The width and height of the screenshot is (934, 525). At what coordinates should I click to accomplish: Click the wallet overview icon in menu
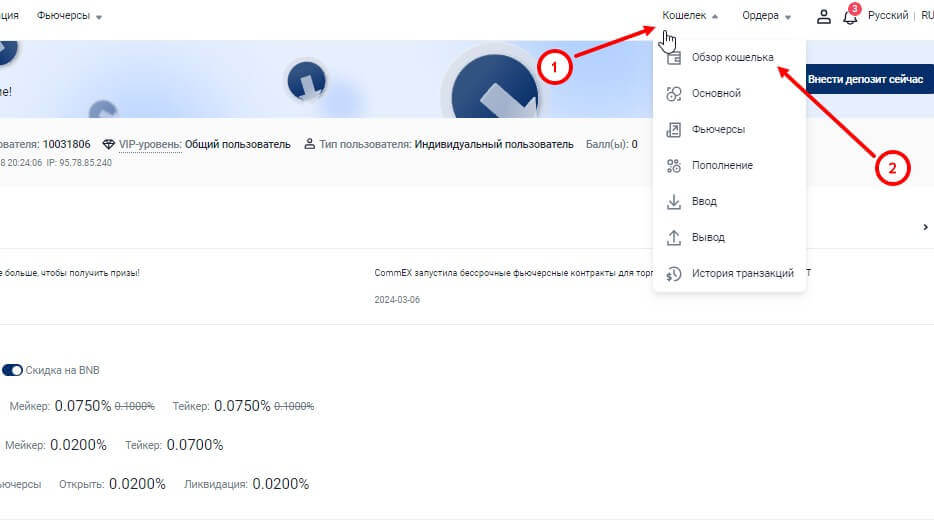[674, 58]
